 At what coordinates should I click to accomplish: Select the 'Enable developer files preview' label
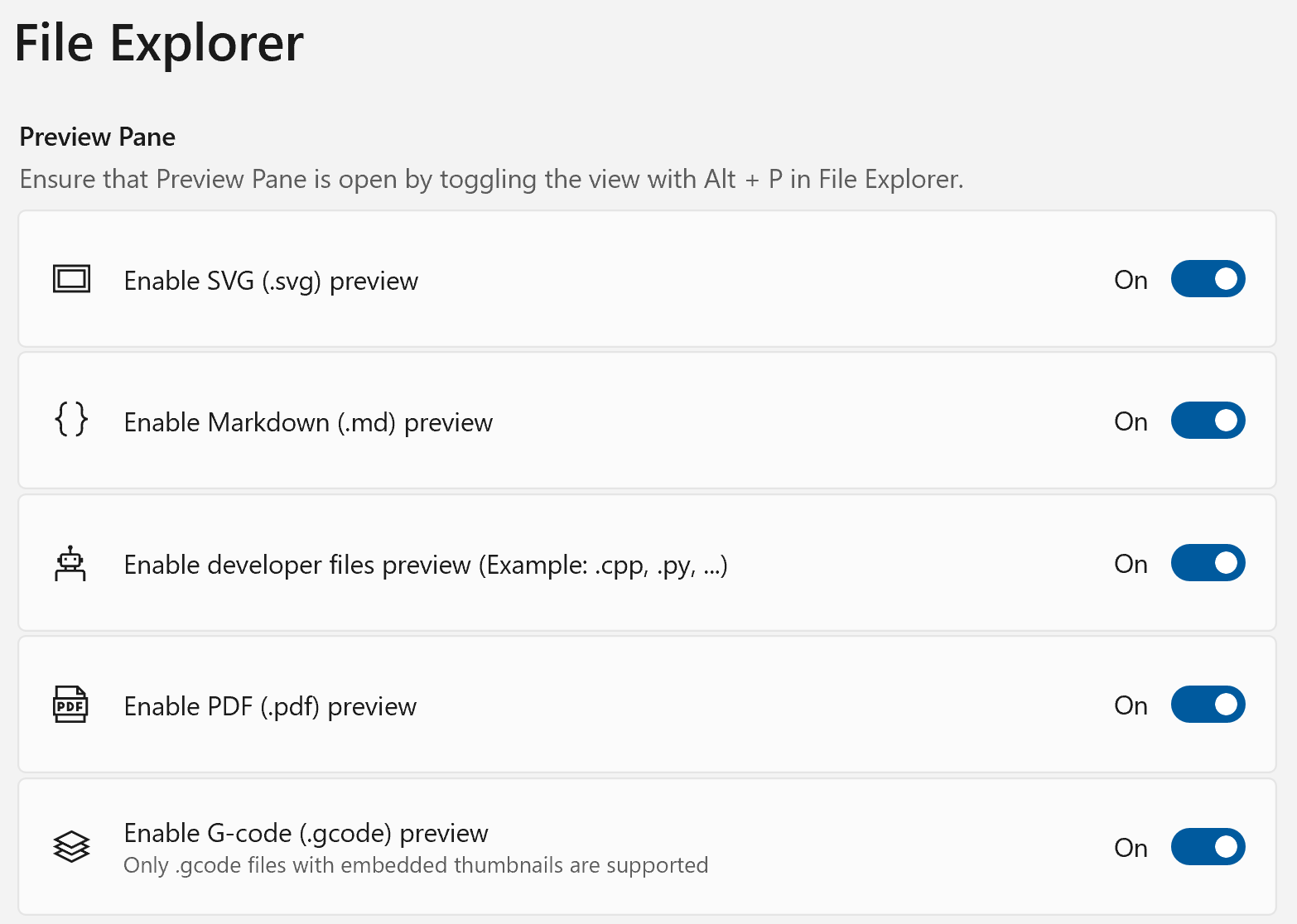pyautogui.click(x=425, y=565)
